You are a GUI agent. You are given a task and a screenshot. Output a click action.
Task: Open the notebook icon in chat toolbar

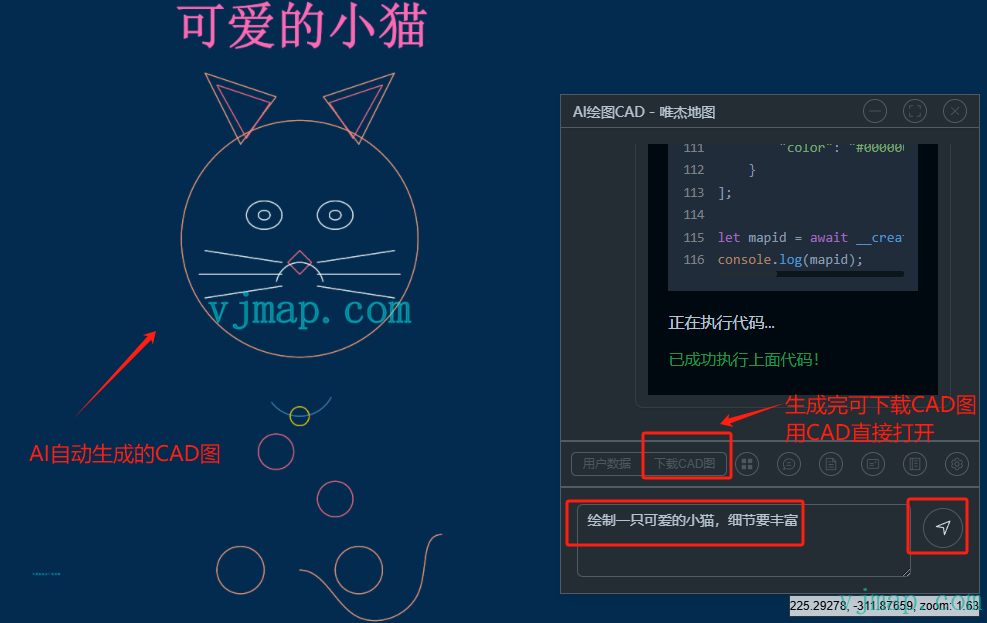(x=915, y=464)
